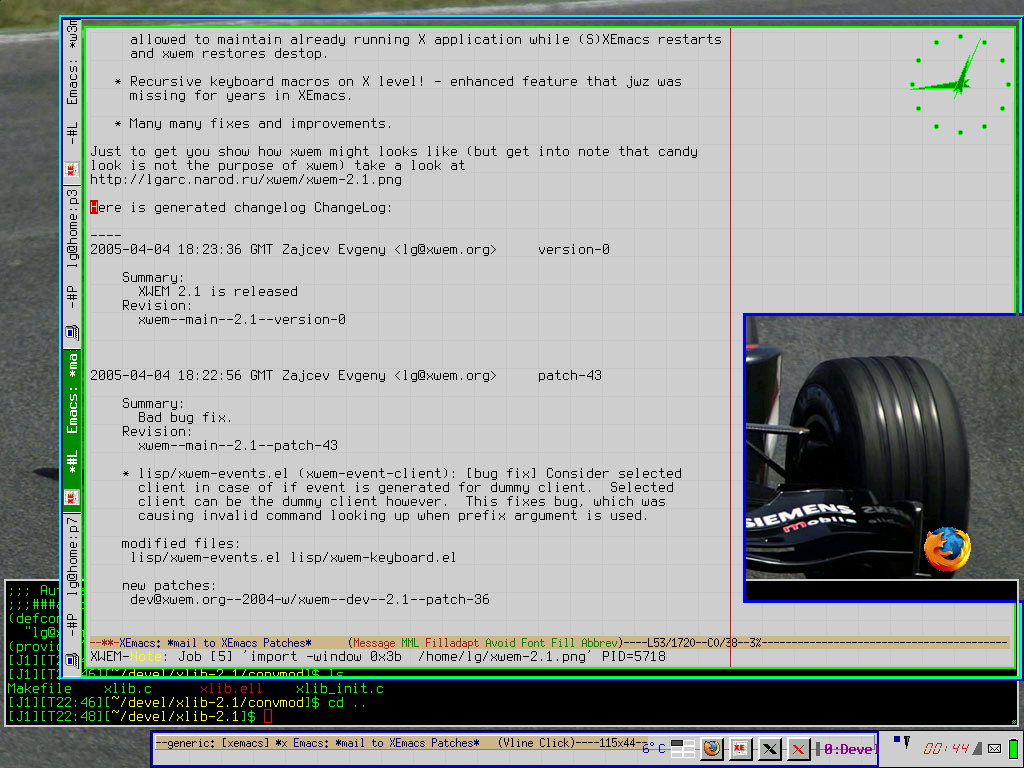Click 'Many many fixes and improvements.' bullet
The height and width of the screenshot is (768, 1024).
(x=253, y=123)
